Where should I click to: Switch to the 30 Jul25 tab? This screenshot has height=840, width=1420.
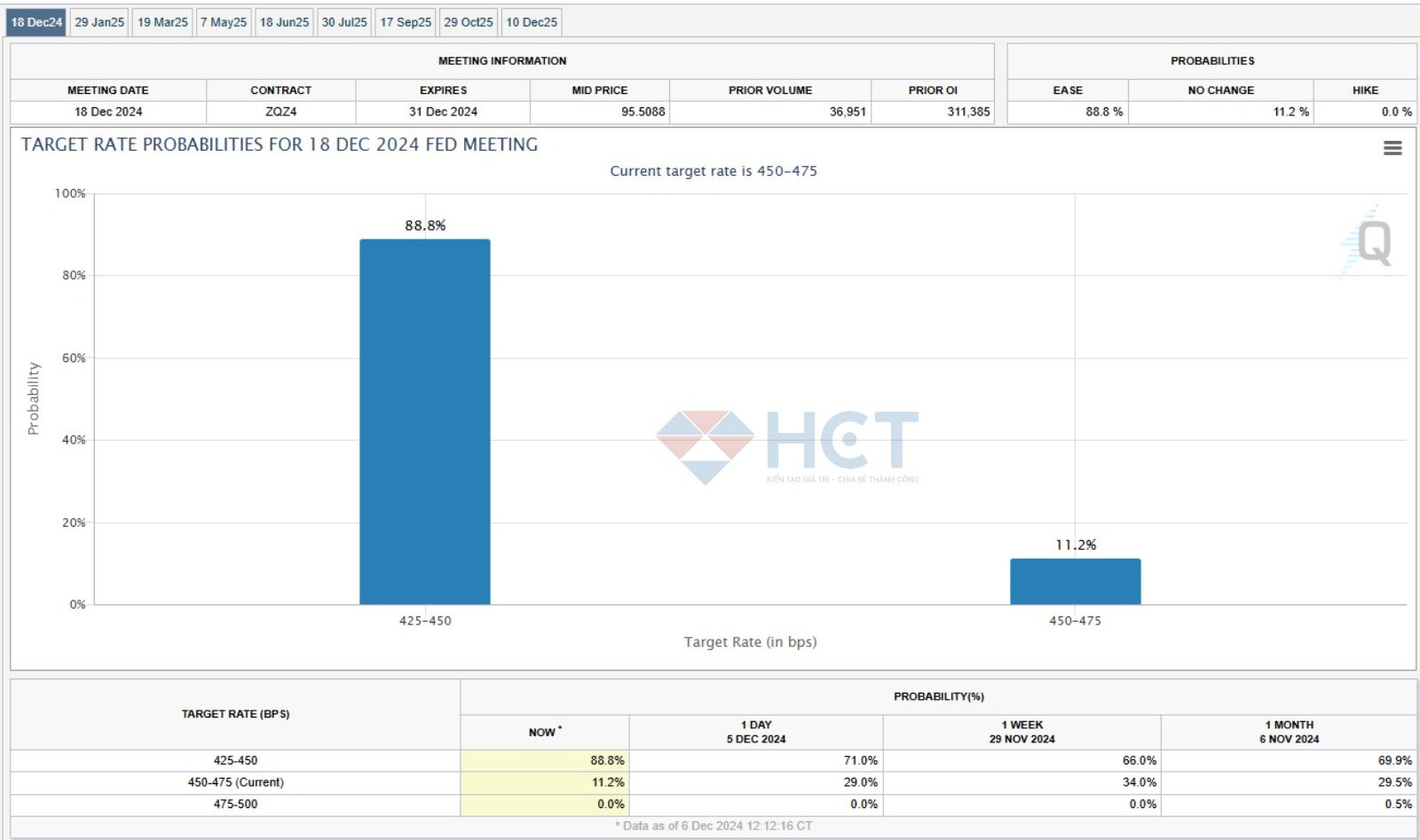tap(344, 22)
